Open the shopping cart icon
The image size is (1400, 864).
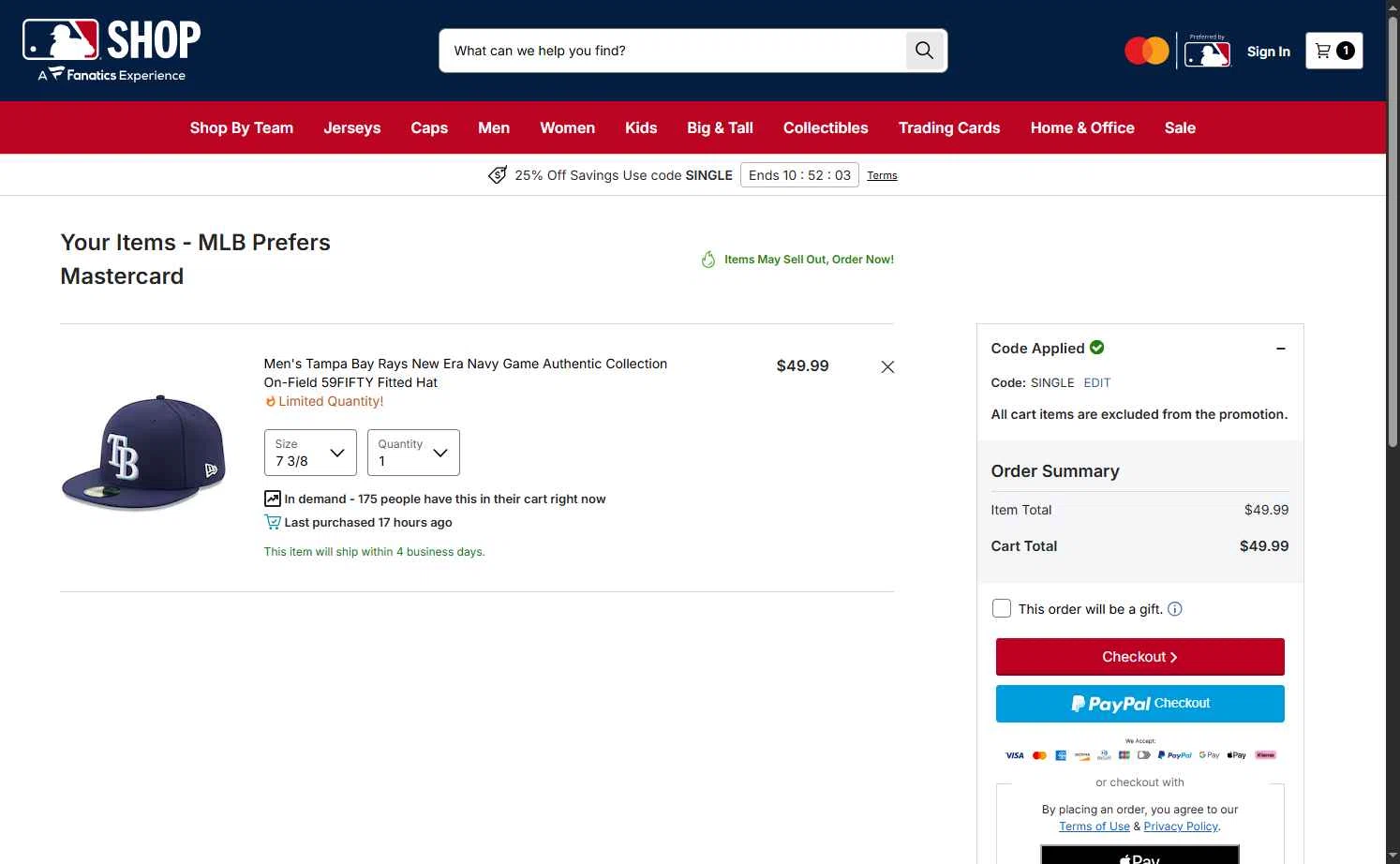1333,51
